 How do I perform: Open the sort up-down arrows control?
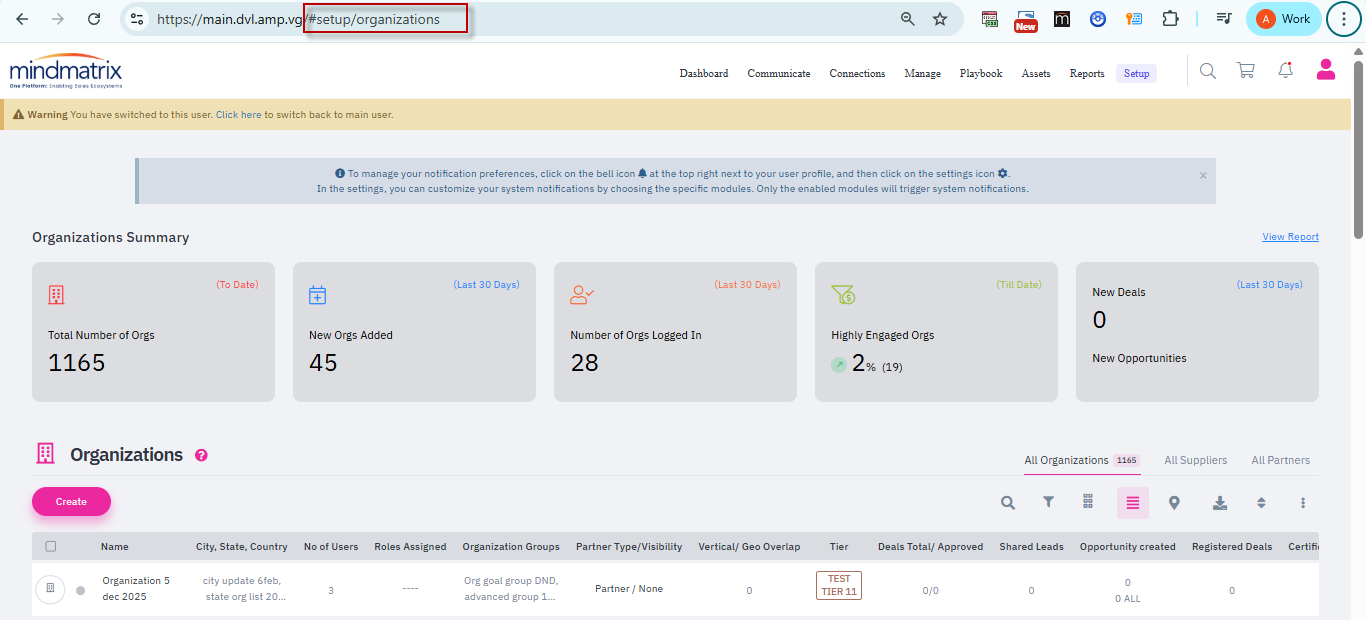(x=1261, y=503)
